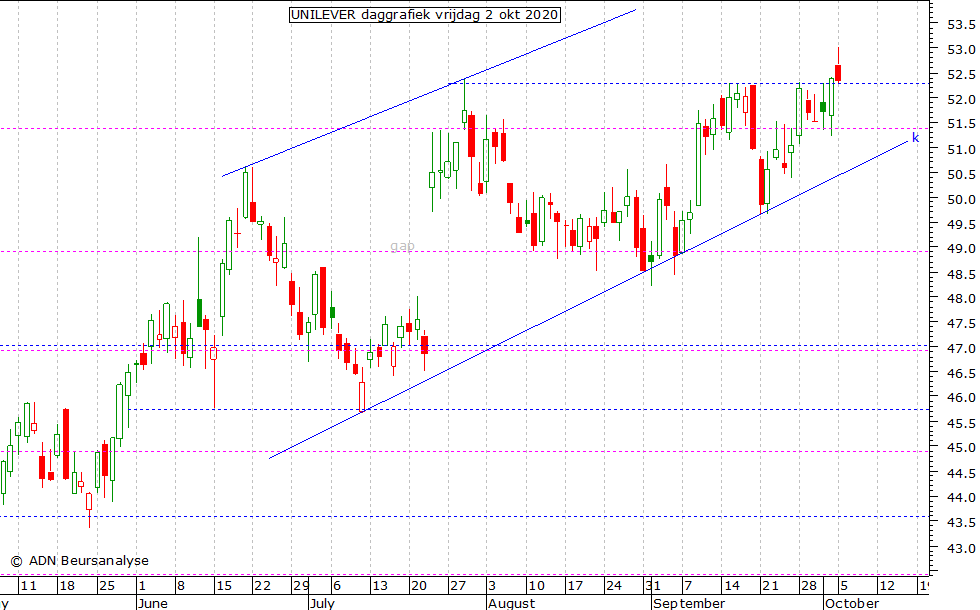980x610 pixels.
Task: Click date label 1 above June
Action: coord(142,586)
